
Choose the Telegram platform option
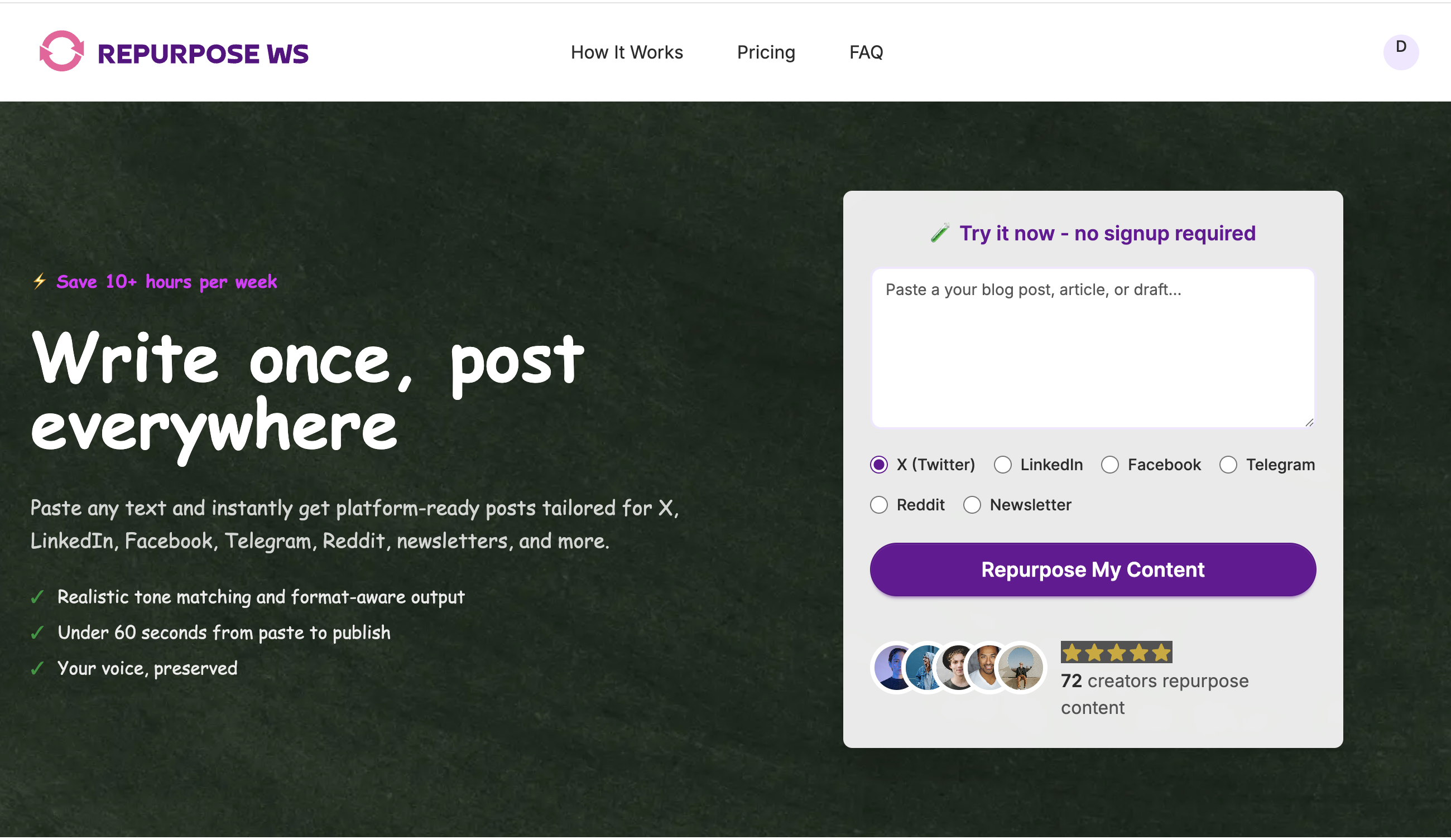pyautogui.click(x=1228, y=464)
